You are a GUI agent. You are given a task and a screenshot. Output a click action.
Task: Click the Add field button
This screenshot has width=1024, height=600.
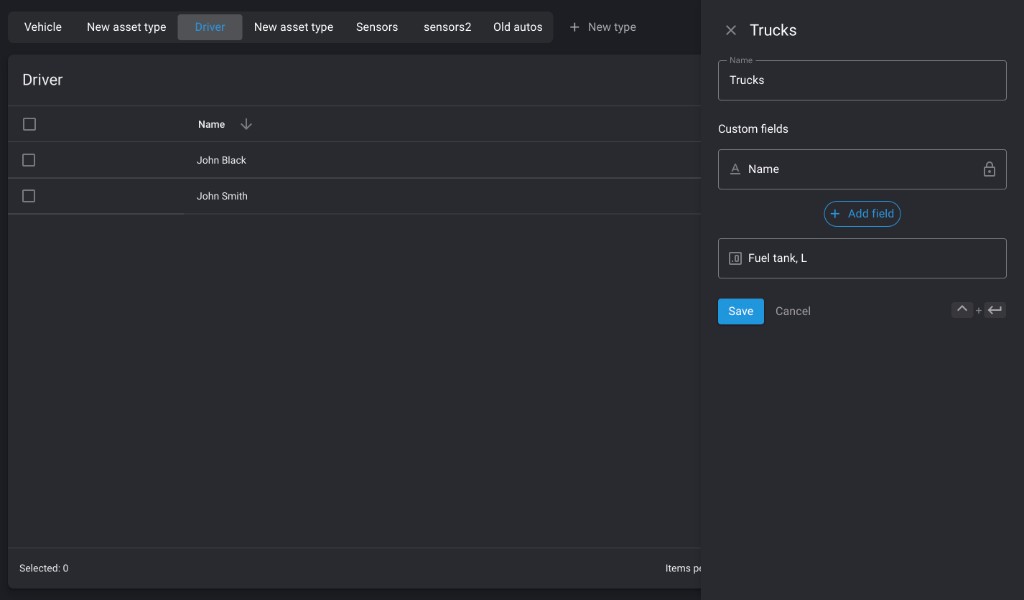862,214
